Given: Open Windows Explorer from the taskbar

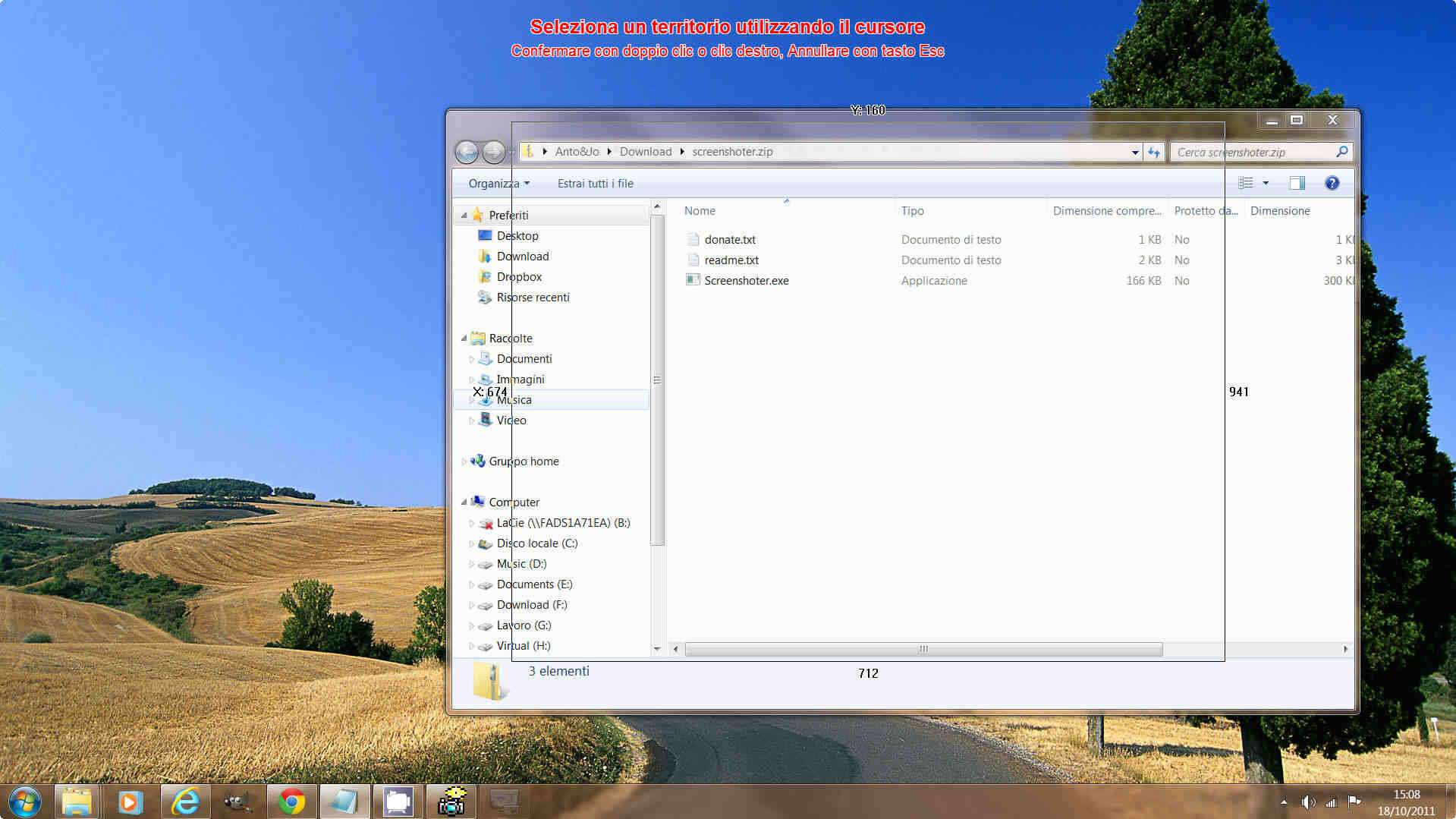Looking at the screenshot, I should click(77, 802).
